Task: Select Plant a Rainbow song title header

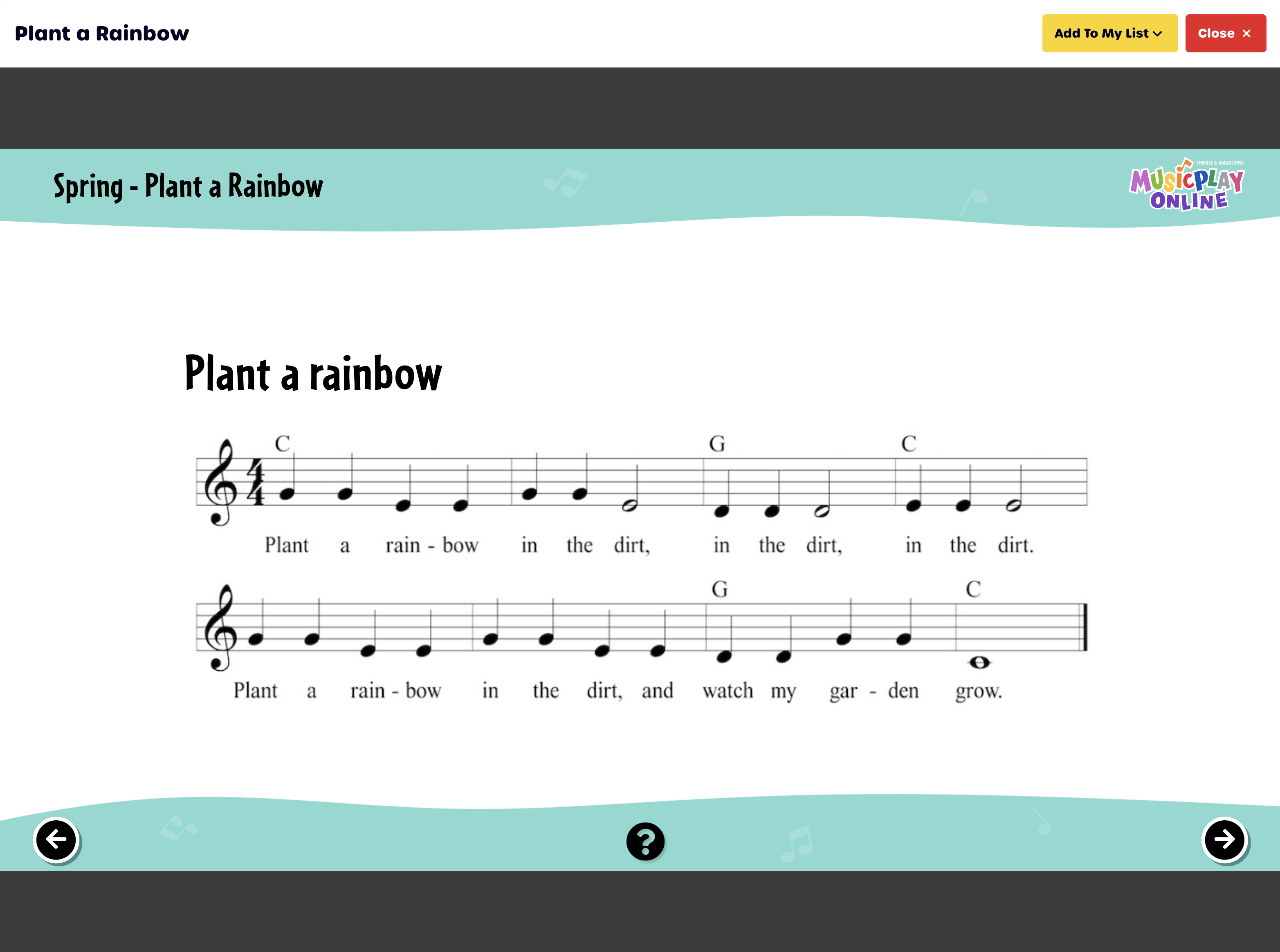Action: 100,32
